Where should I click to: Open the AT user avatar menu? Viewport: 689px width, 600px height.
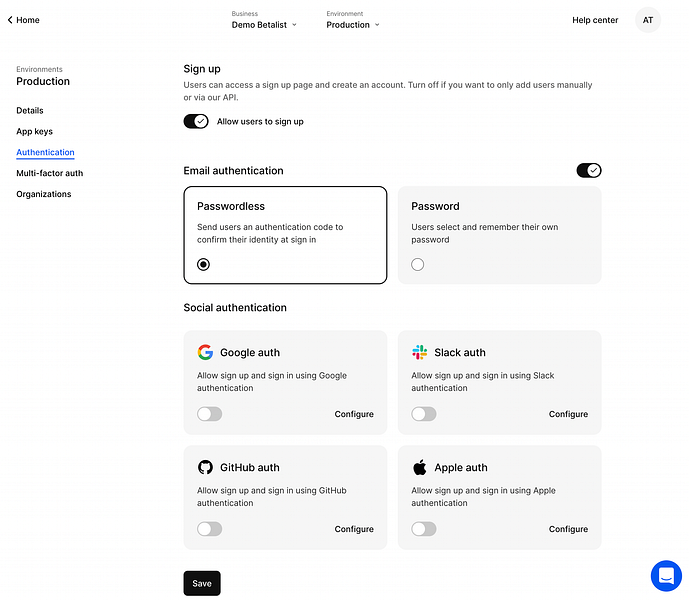click(648, 20)
